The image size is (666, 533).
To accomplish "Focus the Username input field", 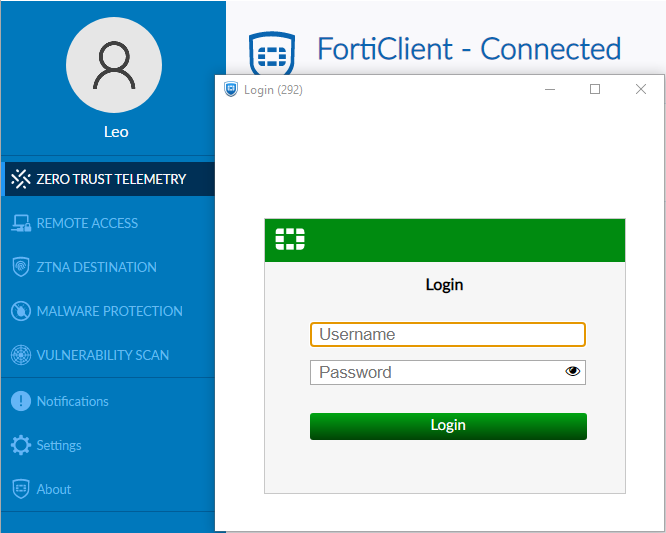I will pos(448,334).
